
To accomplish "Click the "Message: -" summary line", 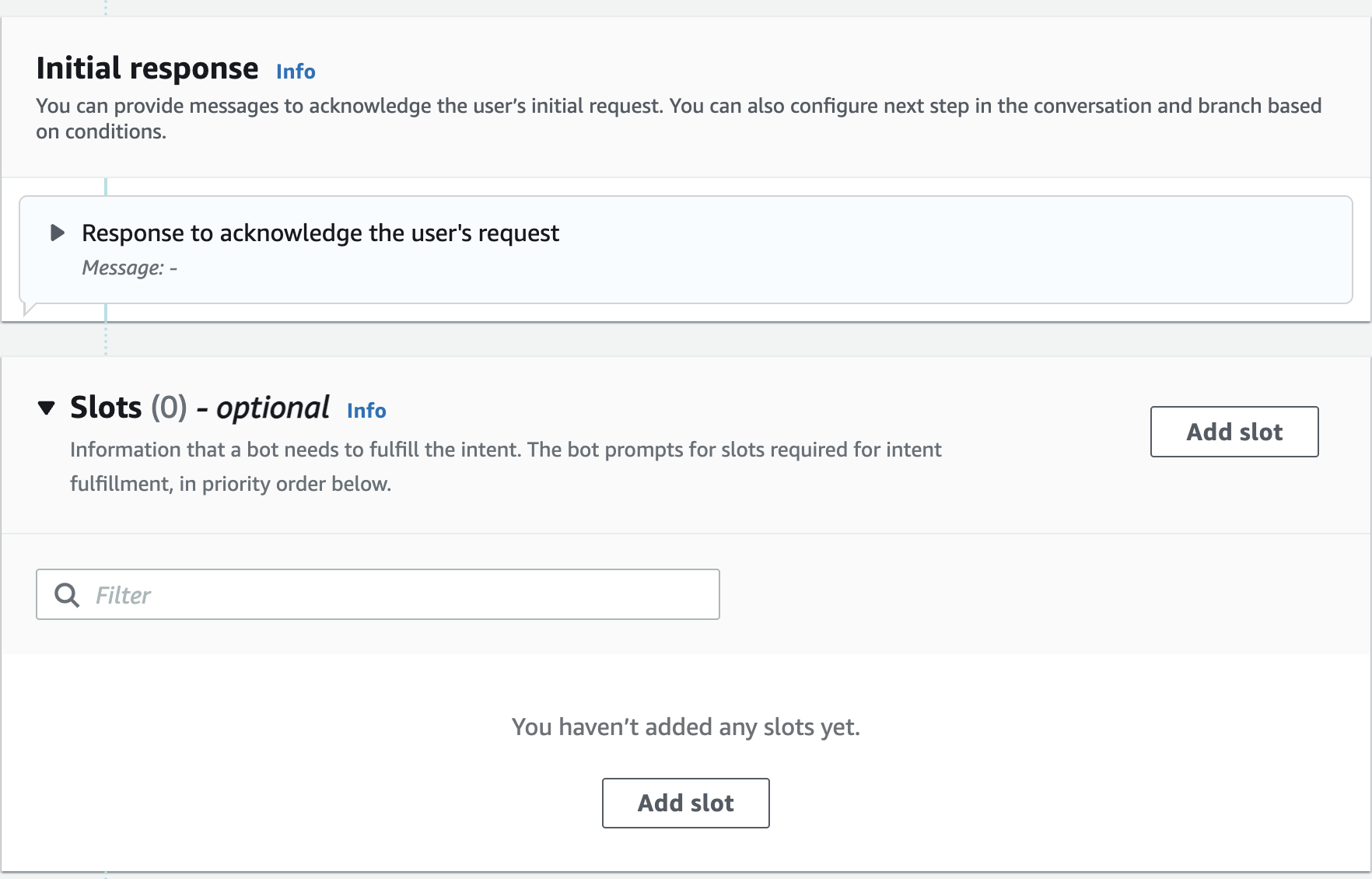I will pos(130,268).
